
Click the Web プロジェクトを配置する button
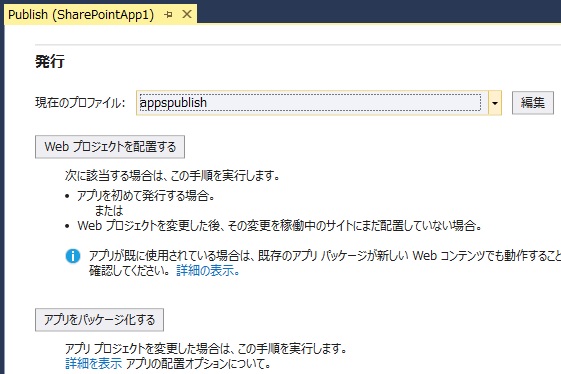pos(110,147)
